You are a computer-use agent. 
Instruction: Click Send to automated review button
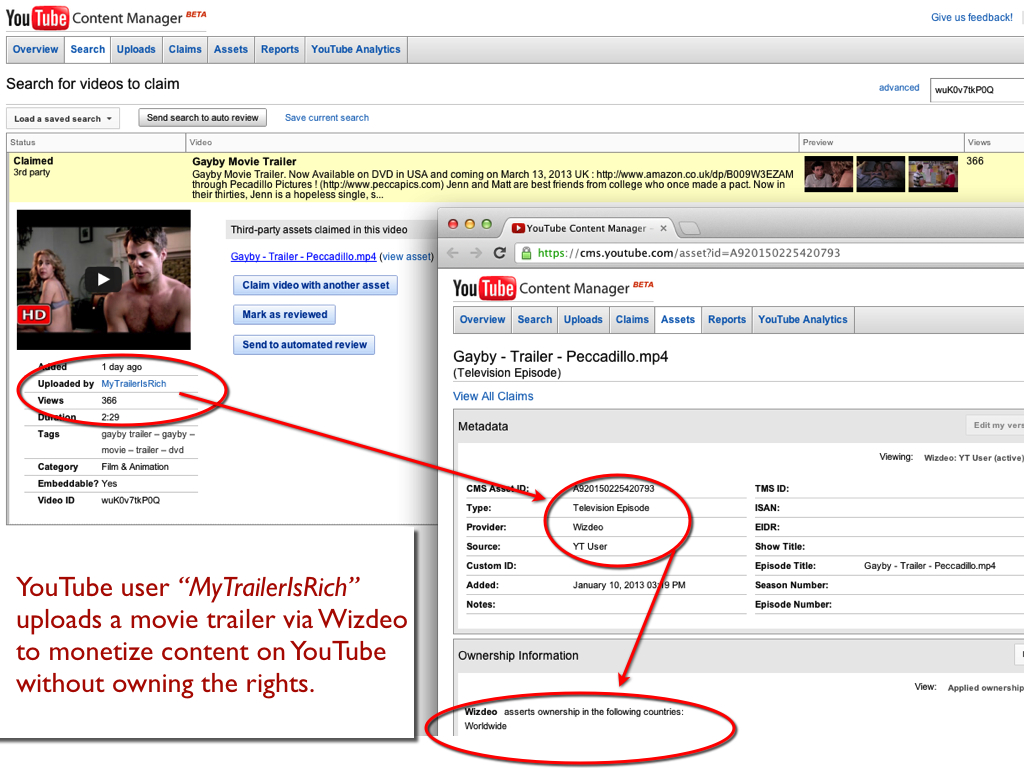[304, 345]
